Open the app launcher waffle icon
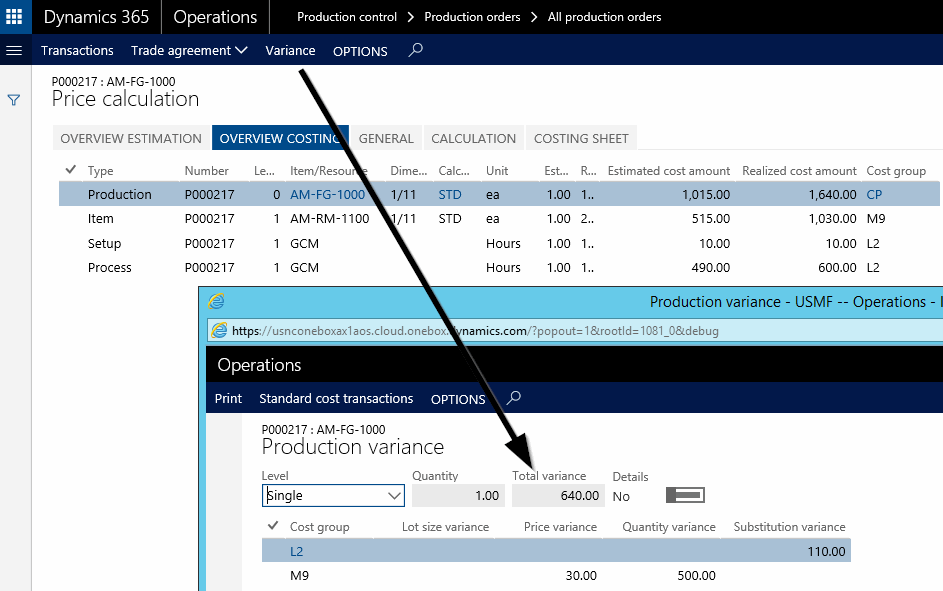The height and width of the screenshot is (591, 943). click(14, 17)
